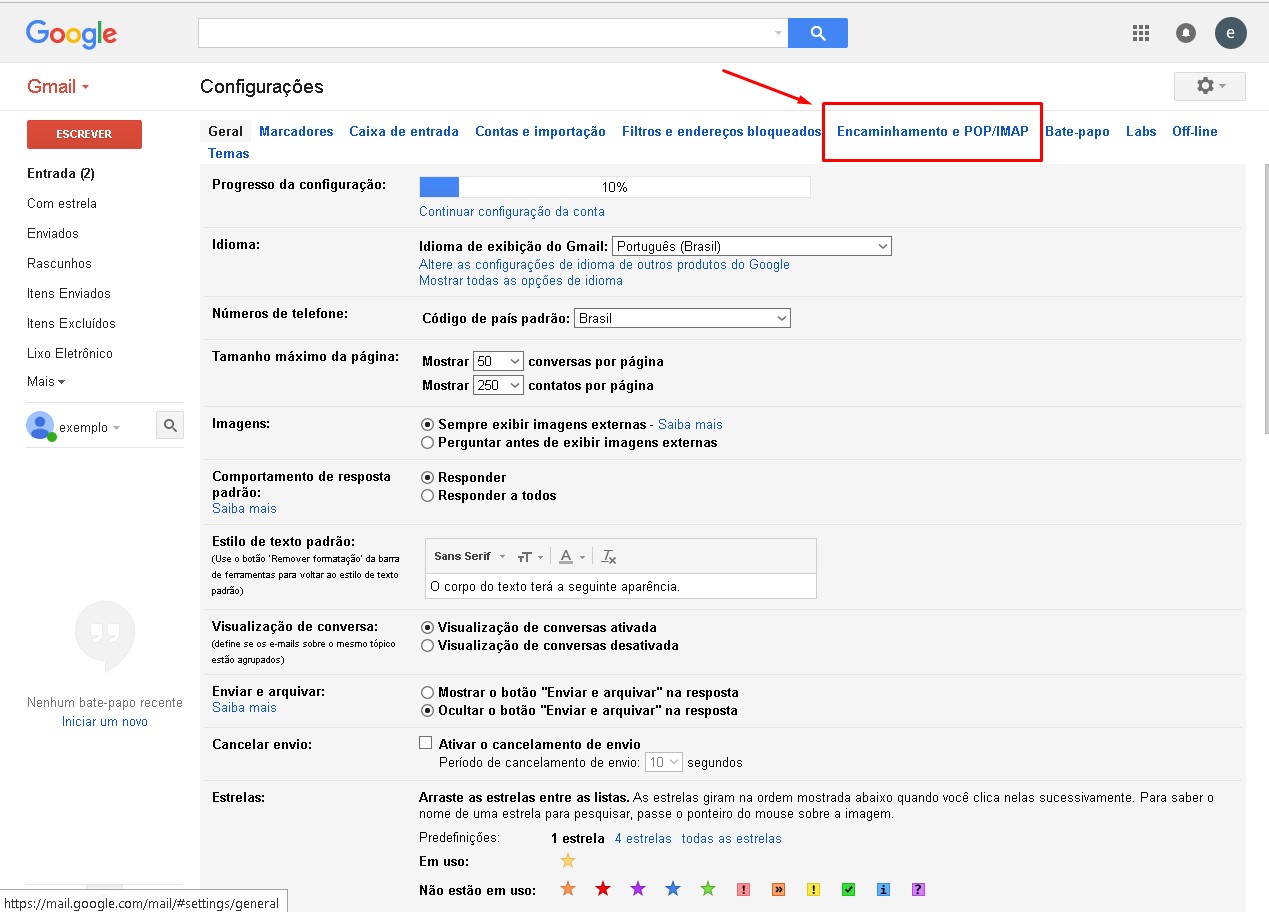Screen dimensions: 1269x912
Task: Open the settings gear menu
Action: pyautogui.click(x=1209, y=86)
